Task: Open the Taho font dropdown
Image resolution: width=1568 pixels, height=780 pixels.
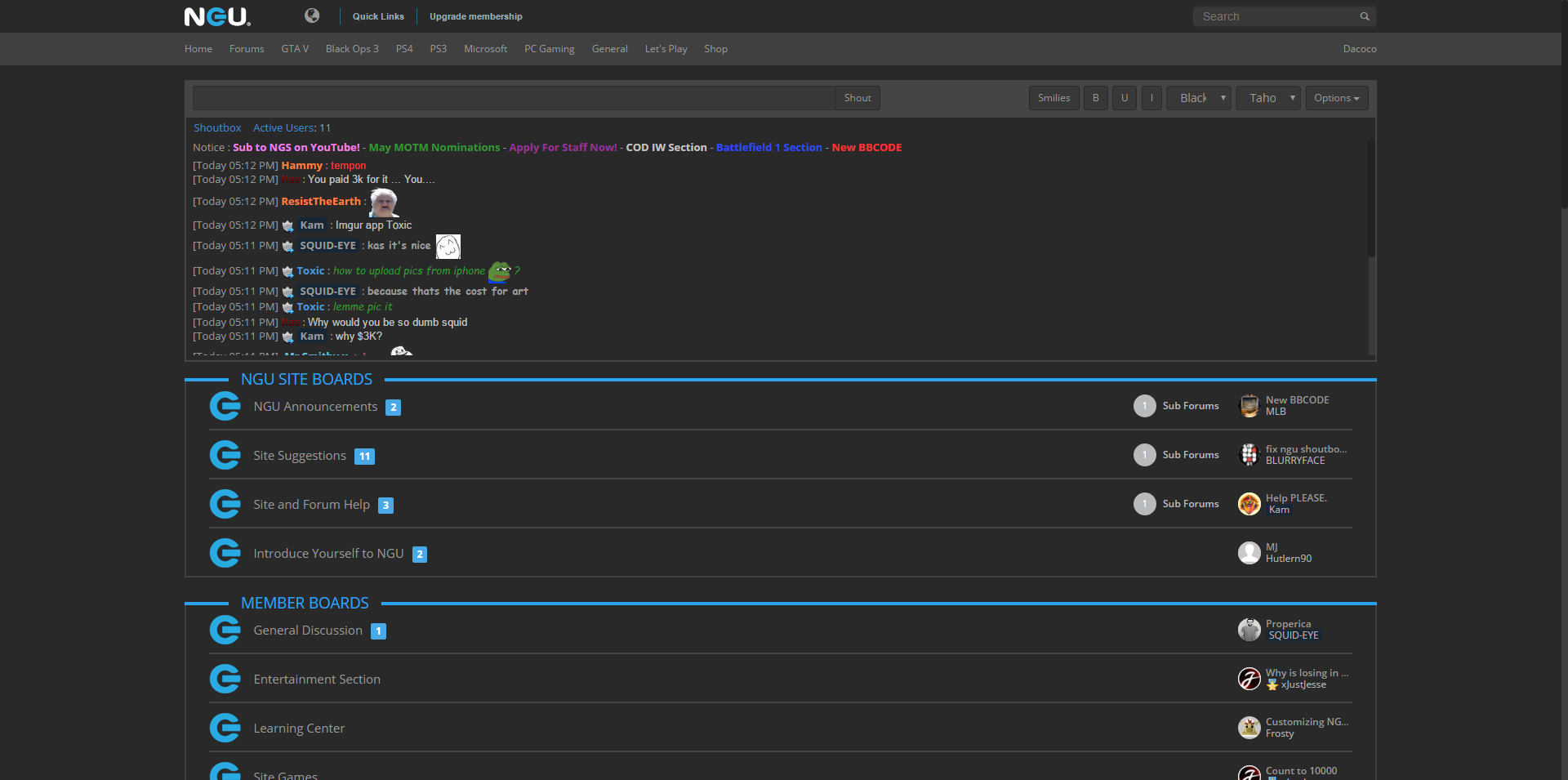Action: point(1267,98)
